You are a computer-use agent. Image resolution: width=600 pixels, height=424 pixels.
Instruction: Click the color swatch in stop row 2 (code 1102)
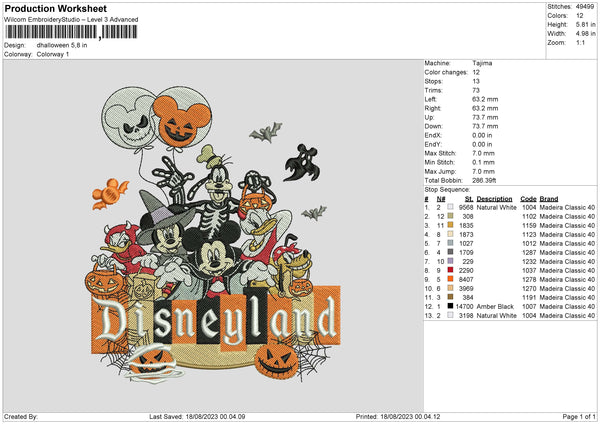[450, 216]
